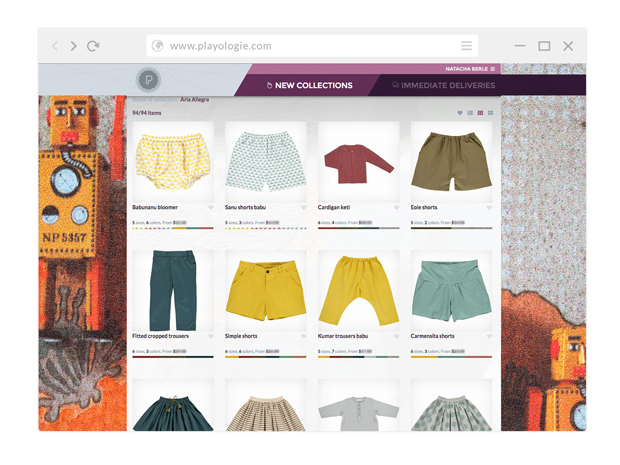Click the 94/94 items count

[147, 113]
